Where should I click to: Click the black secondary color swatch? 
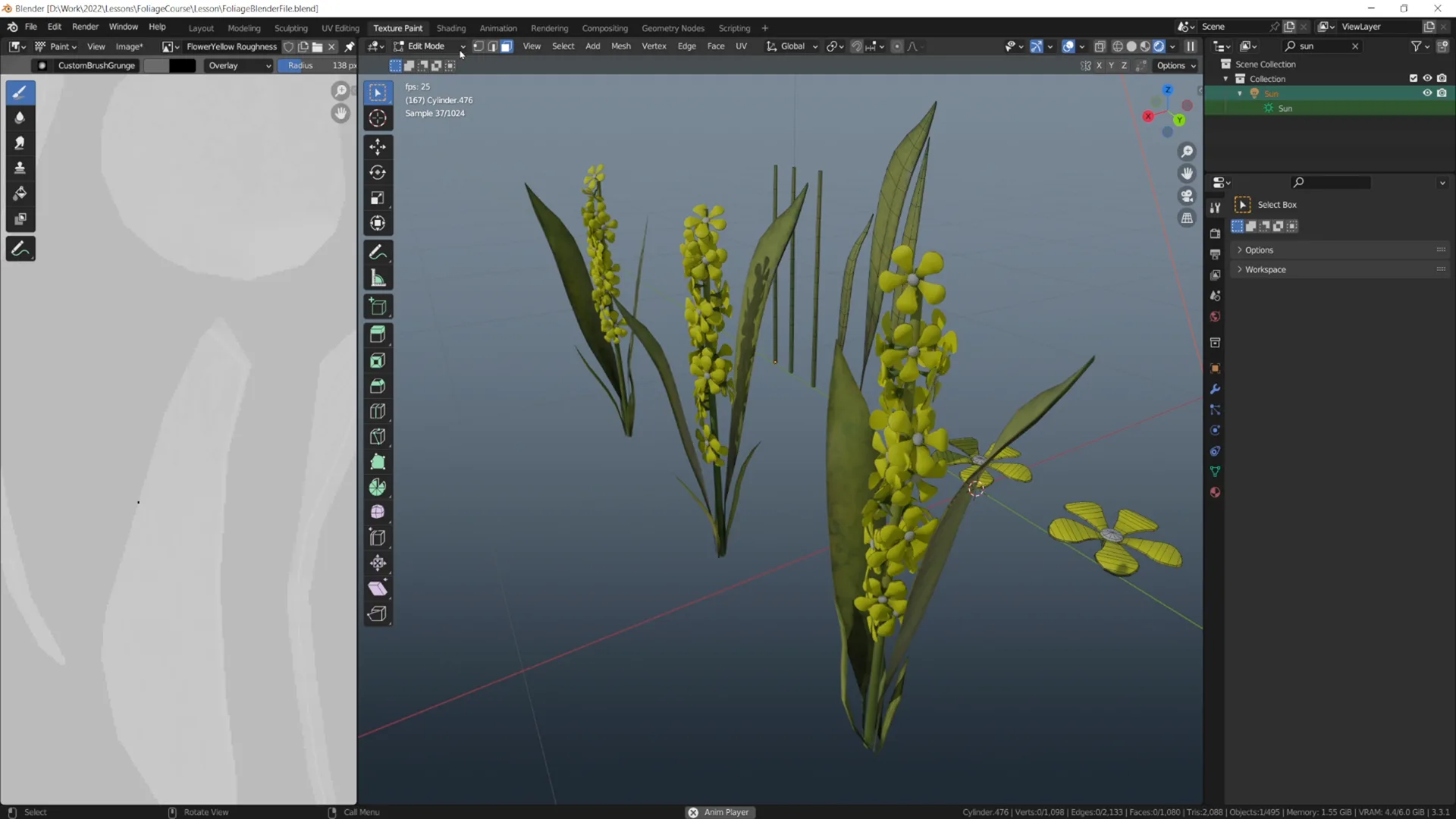click(x=182, y=65)
